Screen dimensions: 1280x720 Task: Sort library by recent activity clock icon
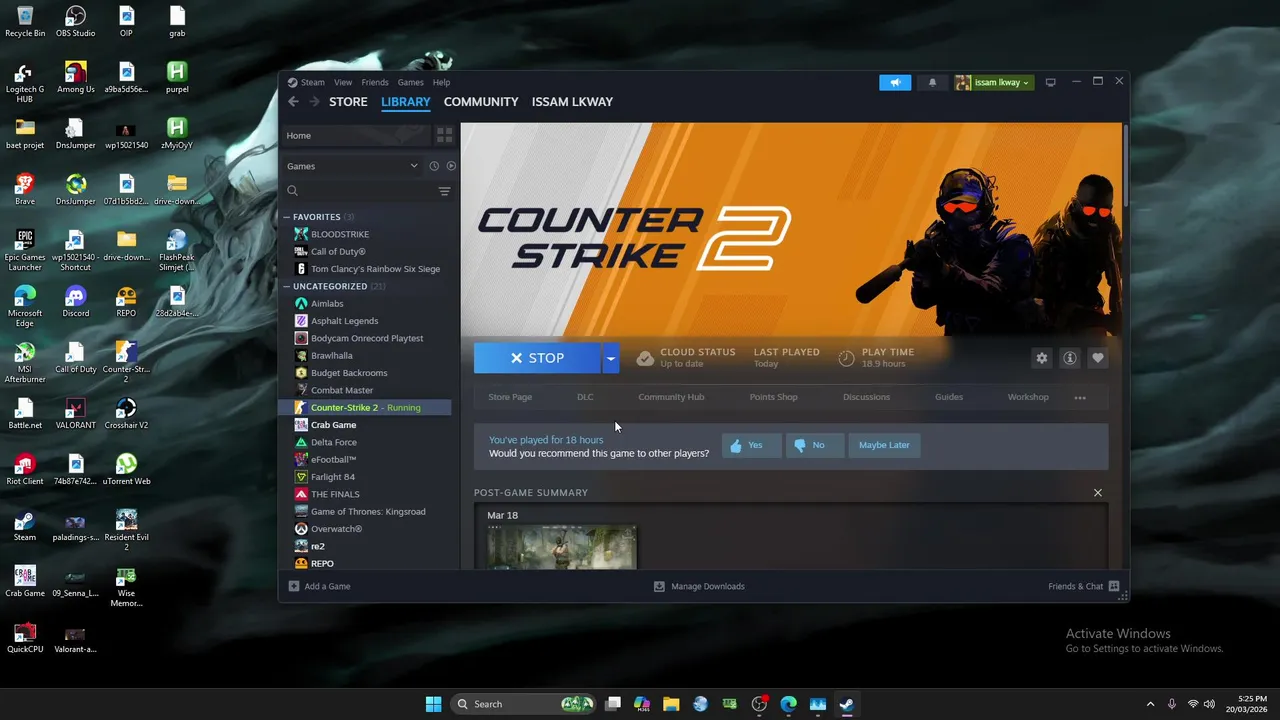pyautogui.click(x=434, y=166)
